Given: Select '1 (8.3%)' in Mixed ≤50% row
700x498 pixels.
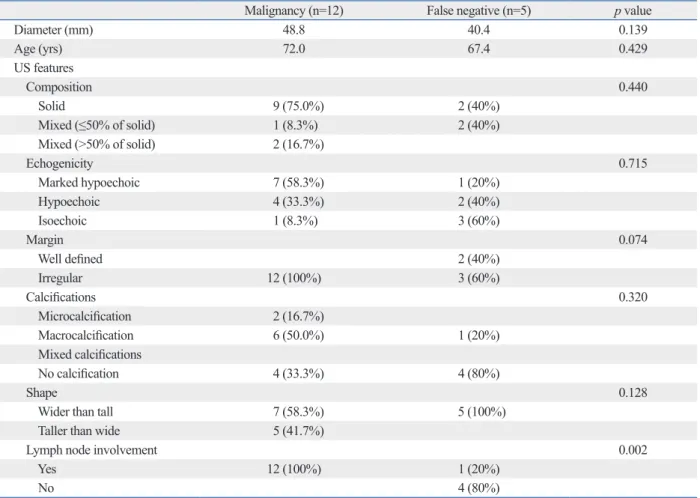Looking at the screenshot, I should pyautogui.click(x=295, y=125).
